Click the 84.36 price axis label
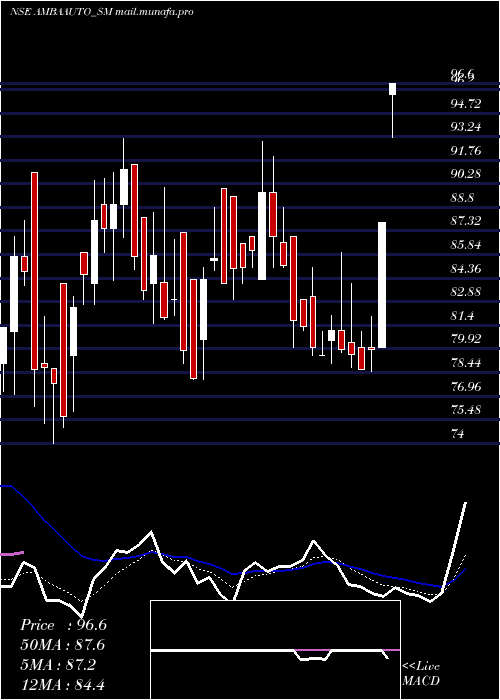 point(466,269)
